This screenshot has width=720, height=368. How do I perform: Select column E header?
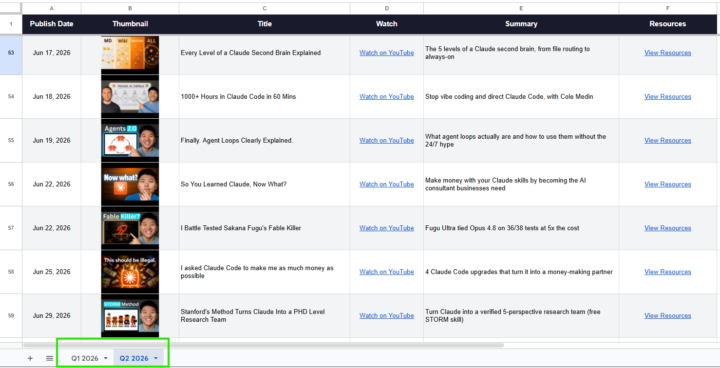(521, 8)
